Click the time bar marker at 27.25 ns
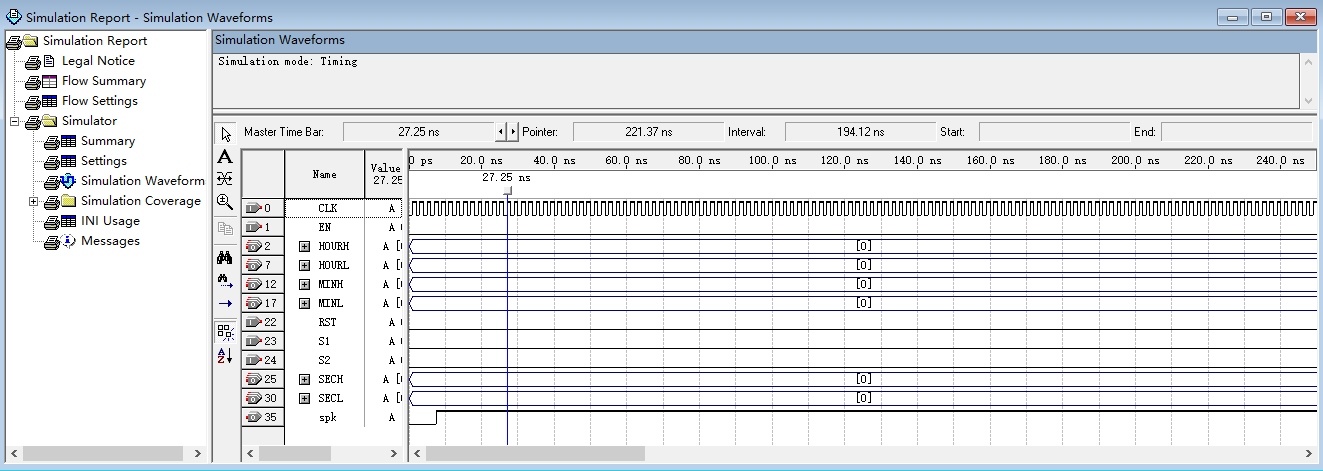 (x=508, y=190)
